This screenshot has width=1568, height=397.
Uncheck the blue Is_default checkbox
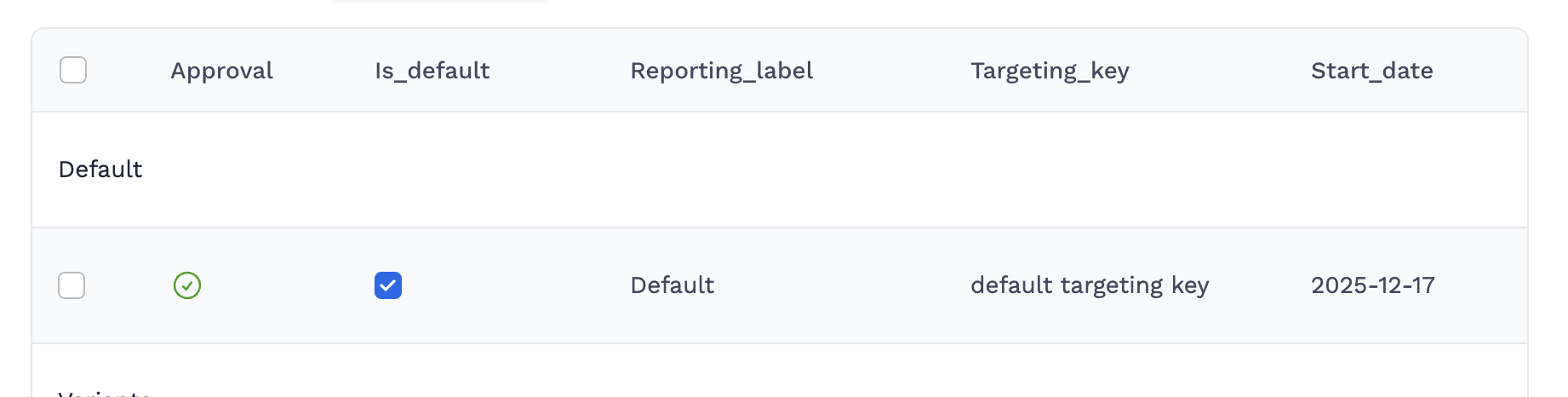tap(388, 285)
